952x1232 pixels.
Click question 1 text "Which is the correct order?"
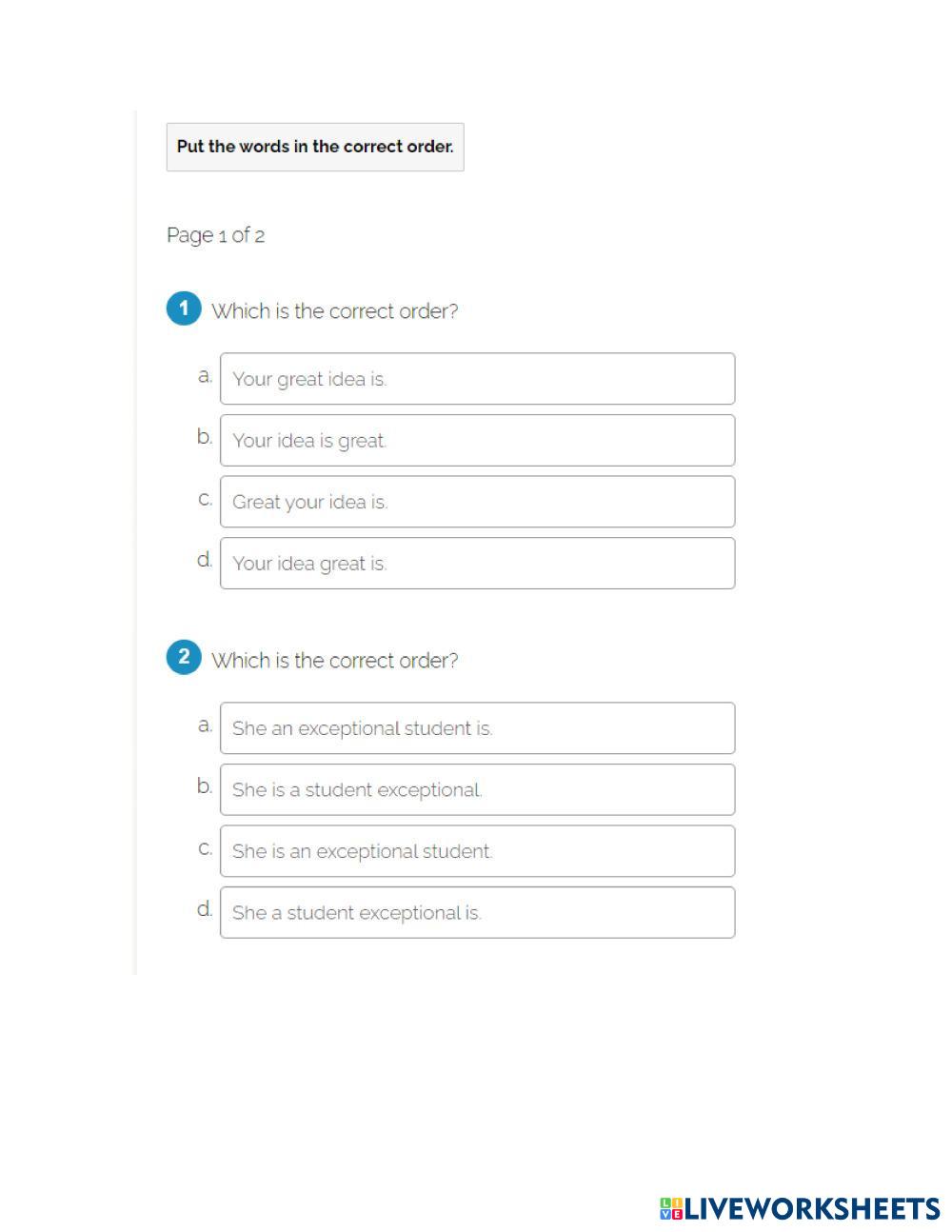coord(334,311)
